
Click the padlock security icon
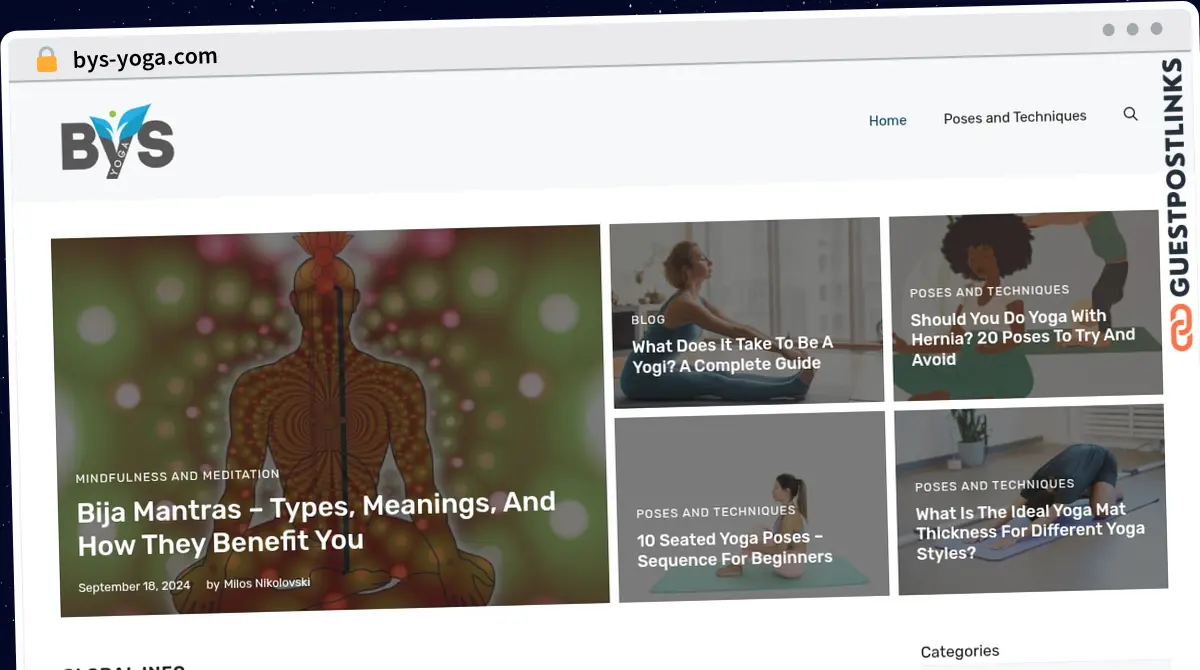(x=46, y=60)
